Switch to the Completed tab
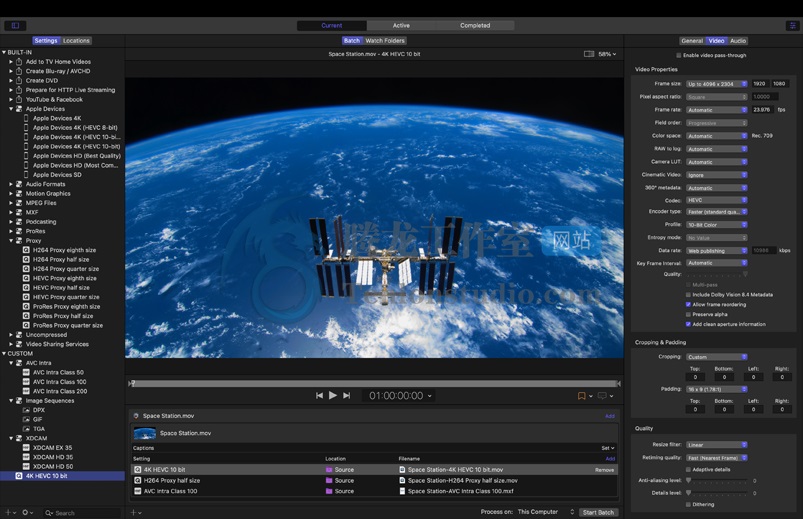 pos(475,25)
